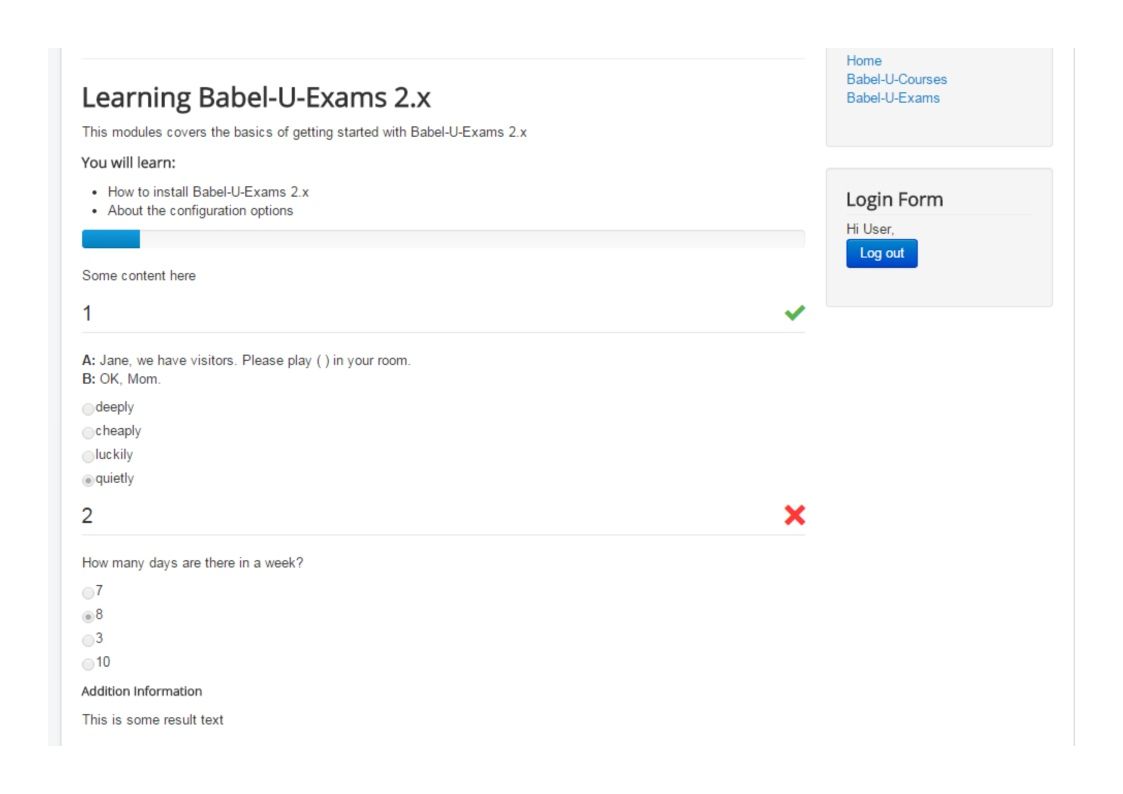Click the 'Learning Babel-U-Exams 2.x' heading
Viewport: 1123px width, 794px height.
(x=256, y=98)
